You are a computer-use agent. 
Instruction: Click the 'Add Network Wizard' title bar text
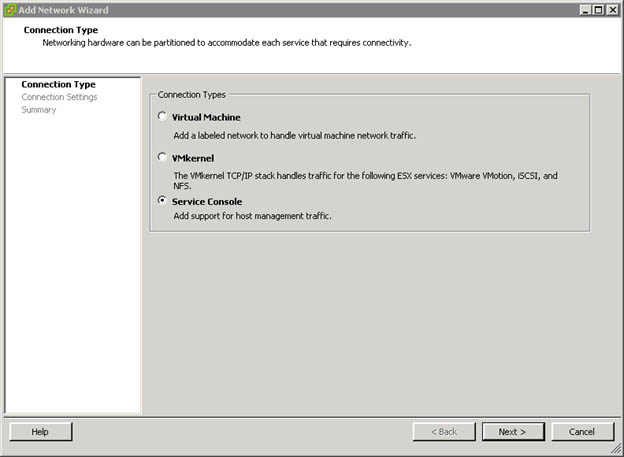click(x=64, y=9)
